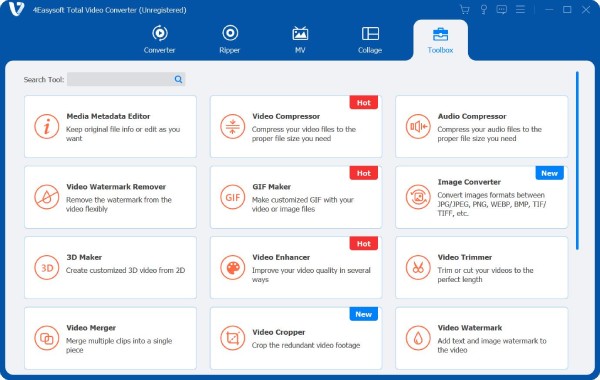Open the feedback message icon
This screenshot has height=380, width=600.
pyautogui.click(x=502, y=10)
